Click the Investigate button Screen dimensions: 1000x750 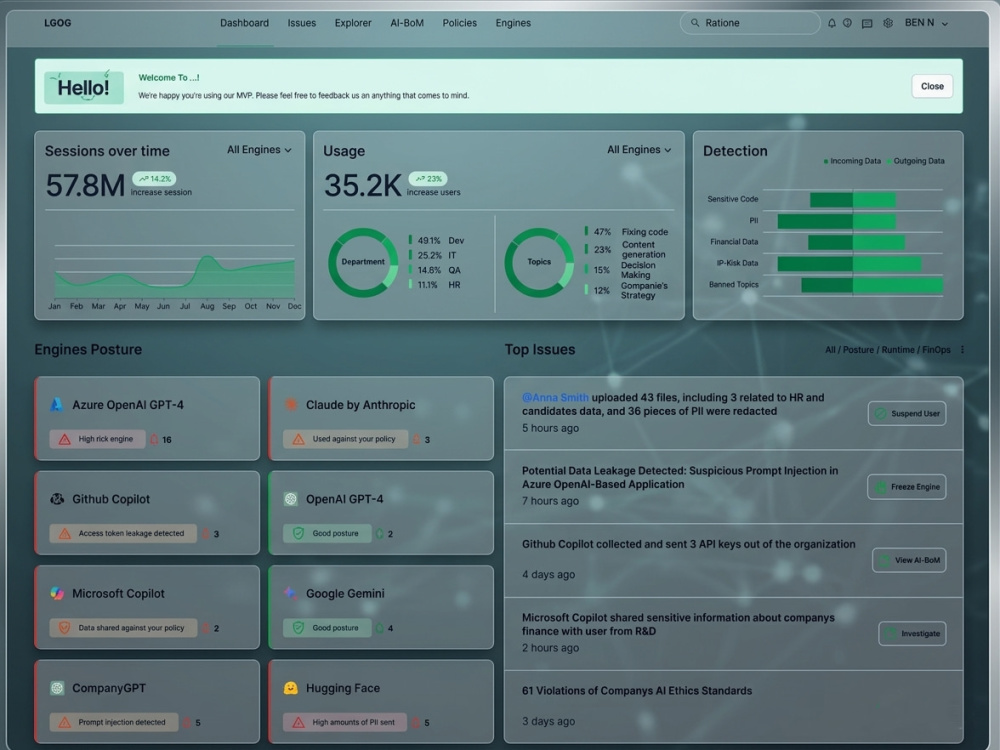(912, 633)
